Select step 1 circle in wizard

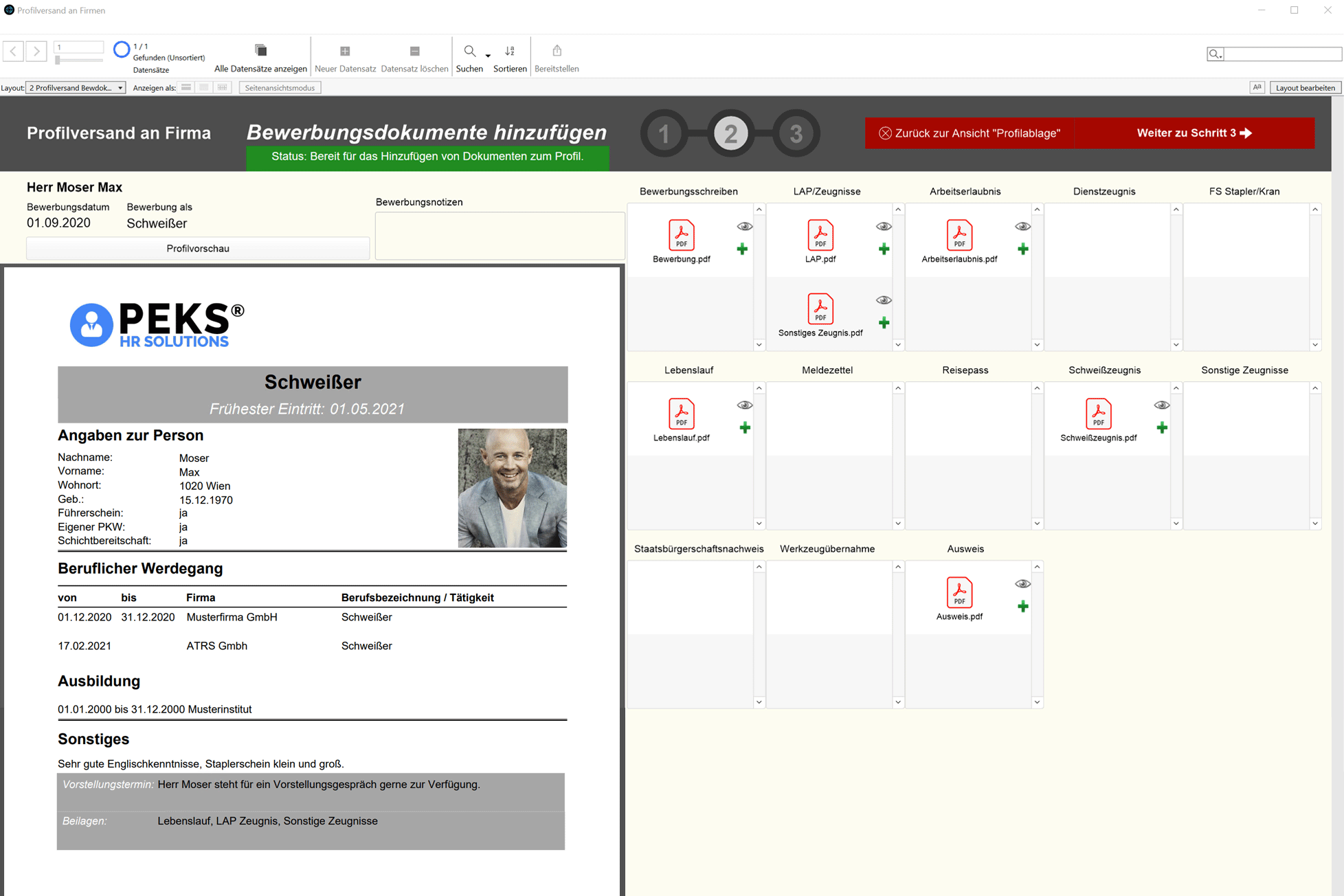coord(664,133)
